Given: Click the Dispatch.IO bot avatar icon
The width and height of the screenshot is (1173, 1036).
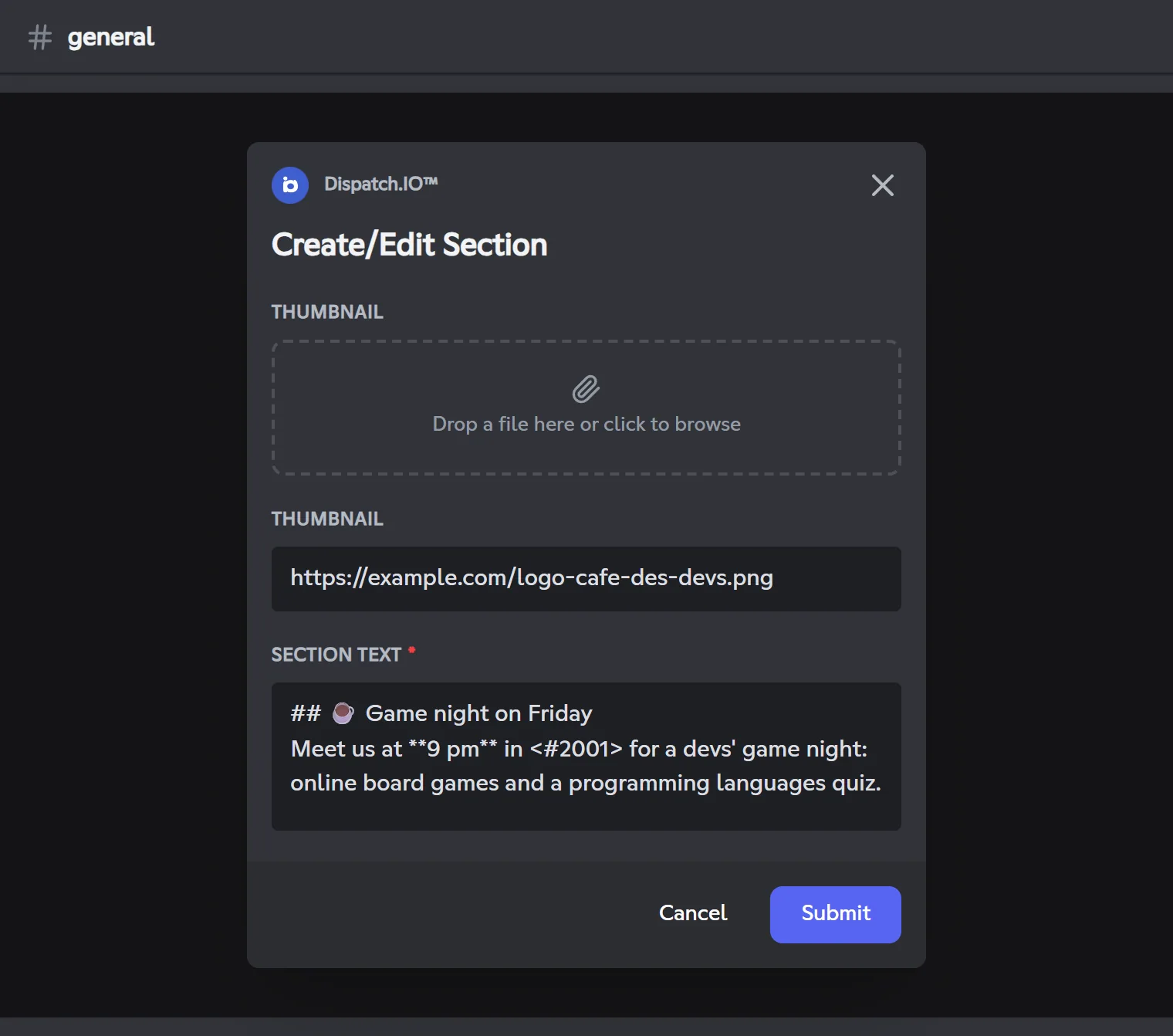Looking at the screenshot, I should tap(290, 185).
